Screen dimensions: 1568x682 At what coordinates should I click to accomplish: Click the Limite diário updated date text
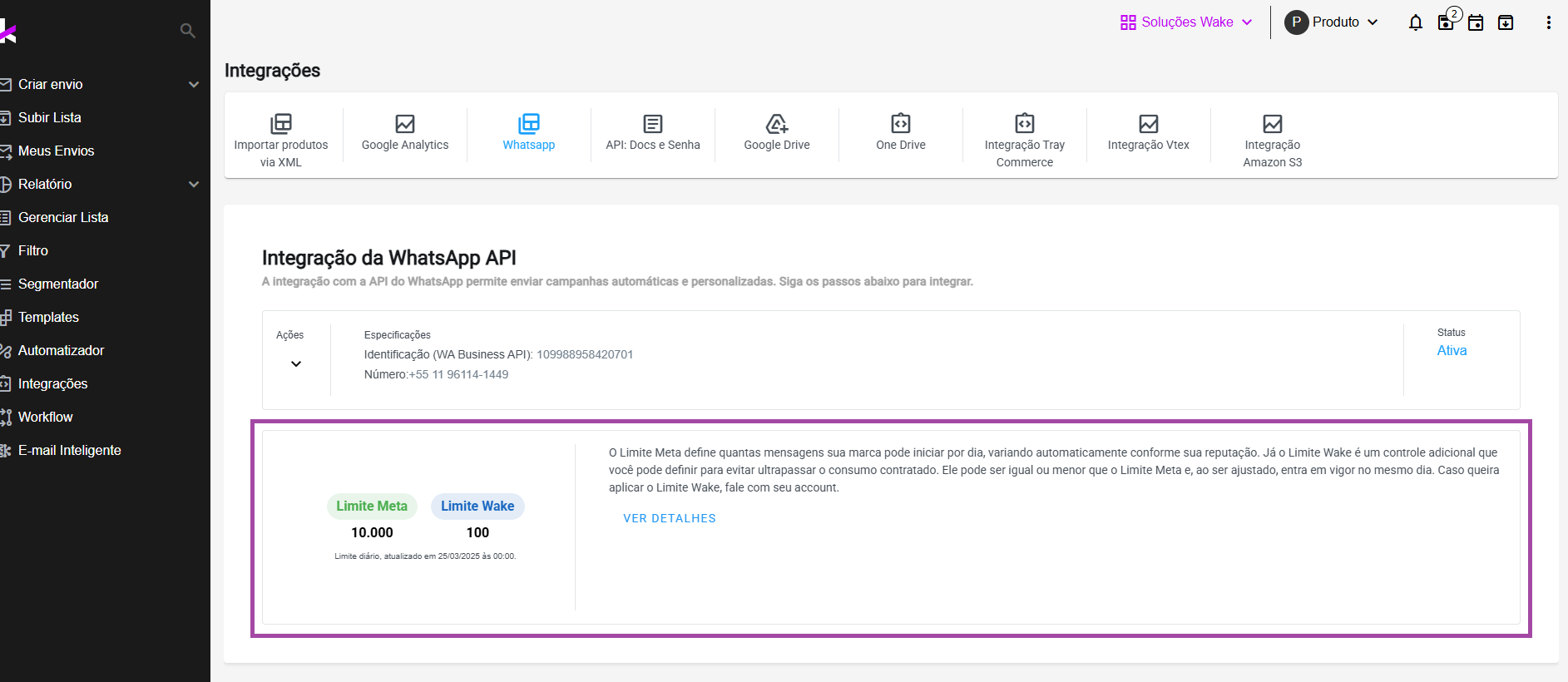click(x=425, y=556)
